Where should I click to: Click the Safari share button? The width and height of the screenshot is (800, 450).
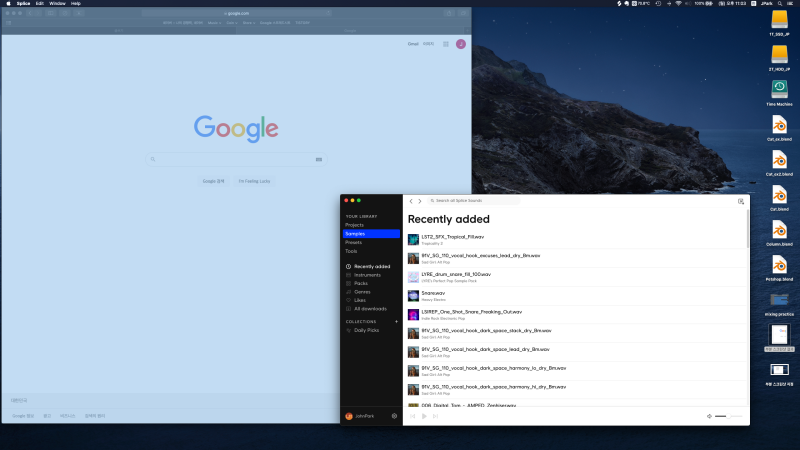tap(448, 13)
